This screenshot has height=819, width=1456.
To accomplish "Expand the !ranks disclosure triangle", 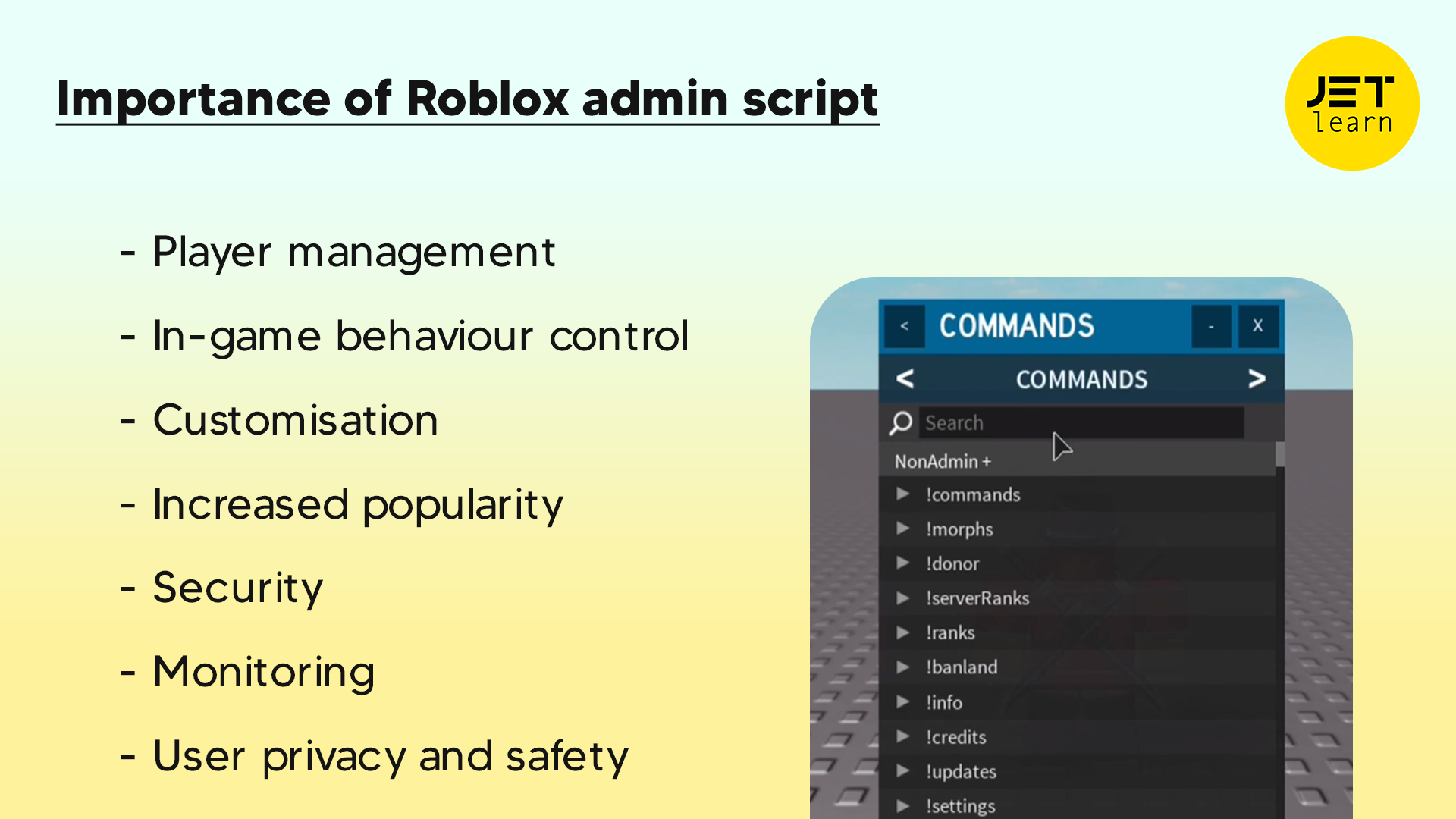I will [x=904, y=632].
